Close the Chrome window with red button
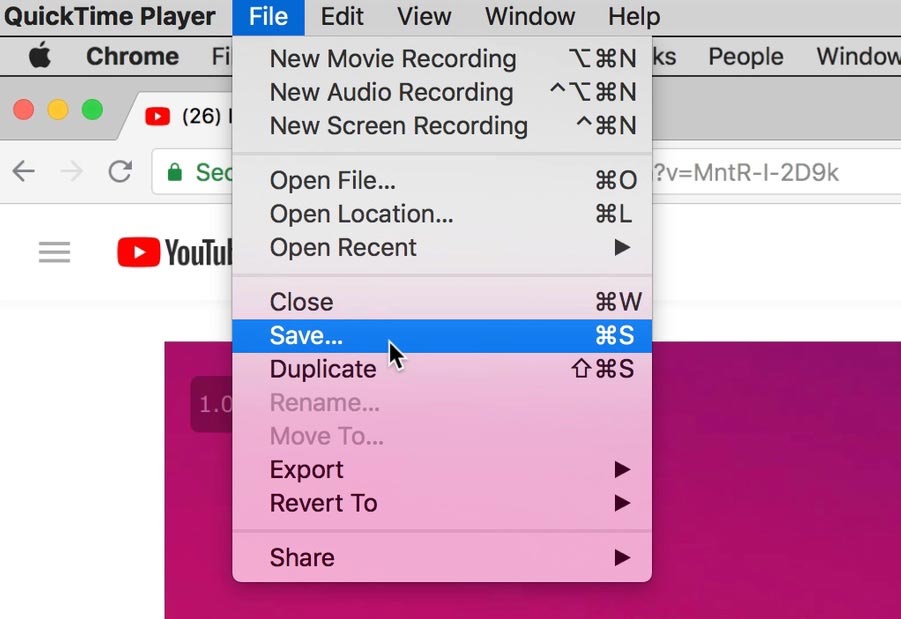 coord(24,110)
